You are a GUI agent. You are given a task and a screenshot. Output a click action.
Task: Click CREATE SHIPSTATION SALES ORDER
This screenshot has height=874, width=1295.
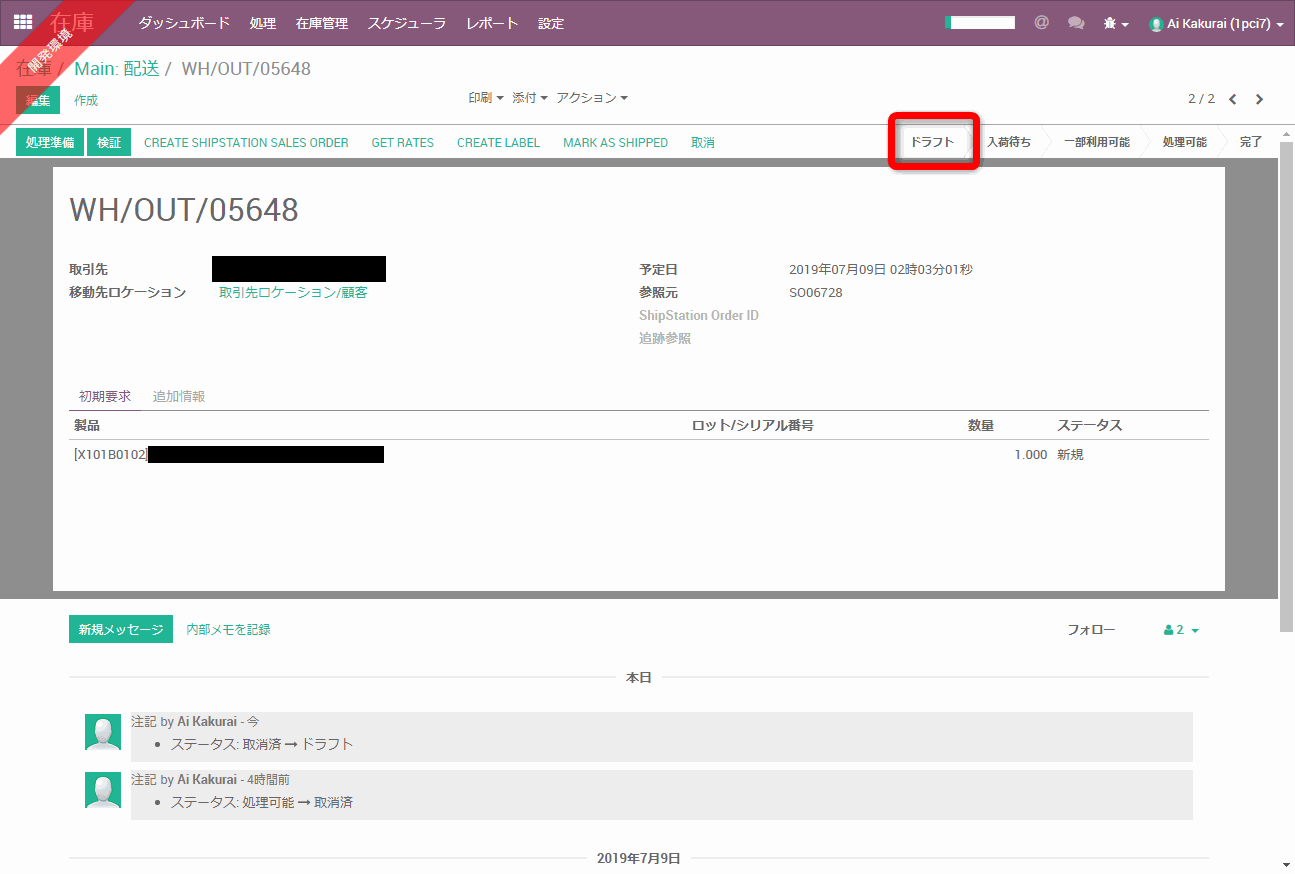246,142
